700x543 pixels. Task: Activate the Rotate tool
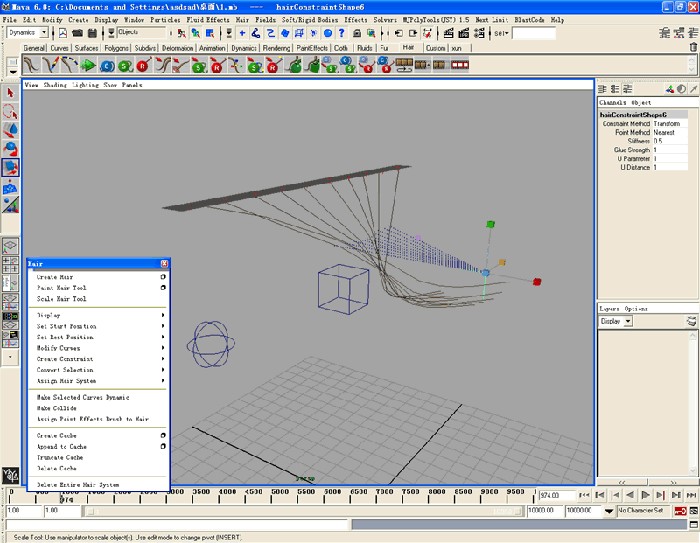(x=10, y=149)
